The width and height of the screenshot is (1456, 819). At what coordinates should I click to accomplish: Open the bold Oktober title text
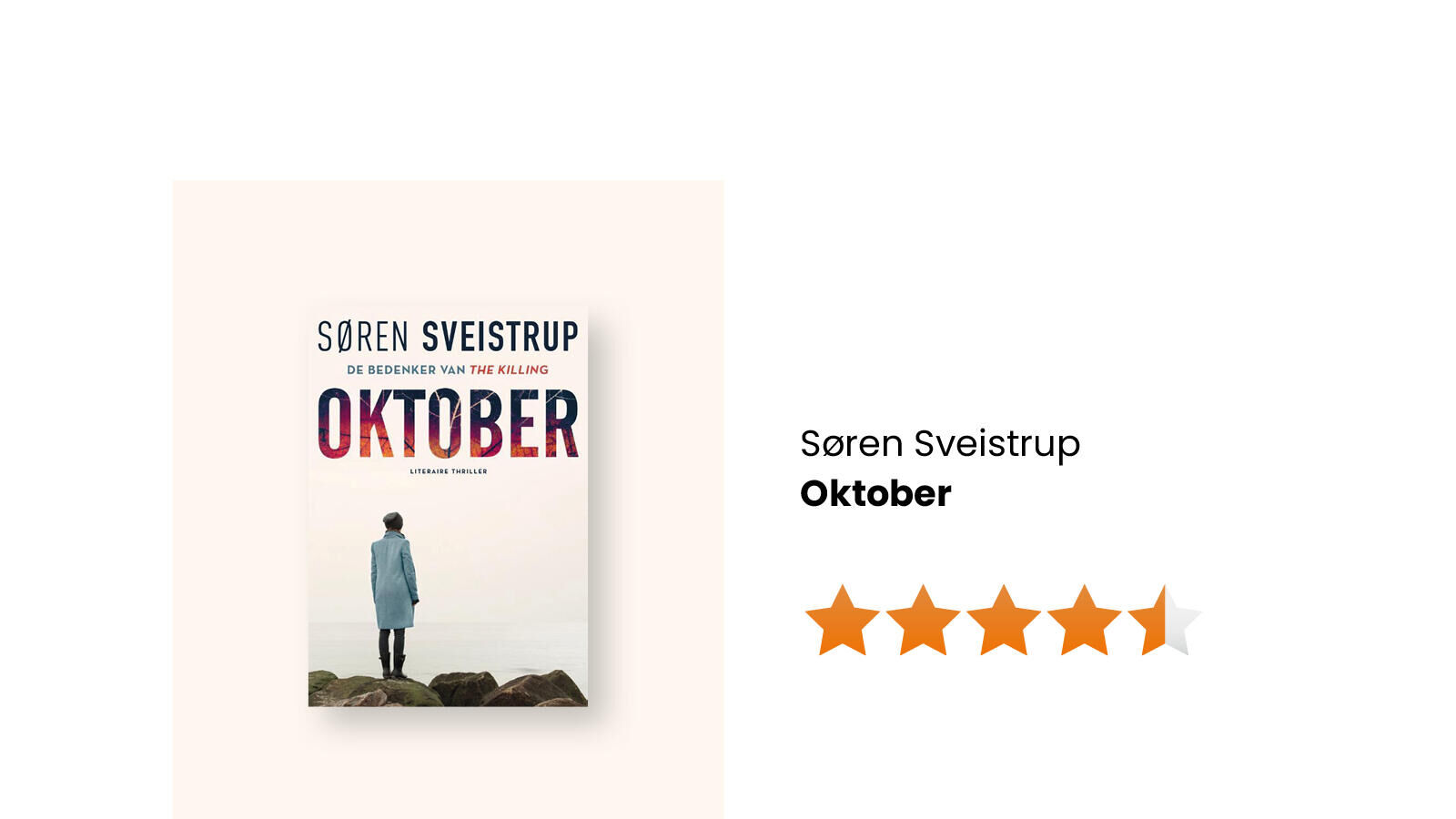pos(875,493)
